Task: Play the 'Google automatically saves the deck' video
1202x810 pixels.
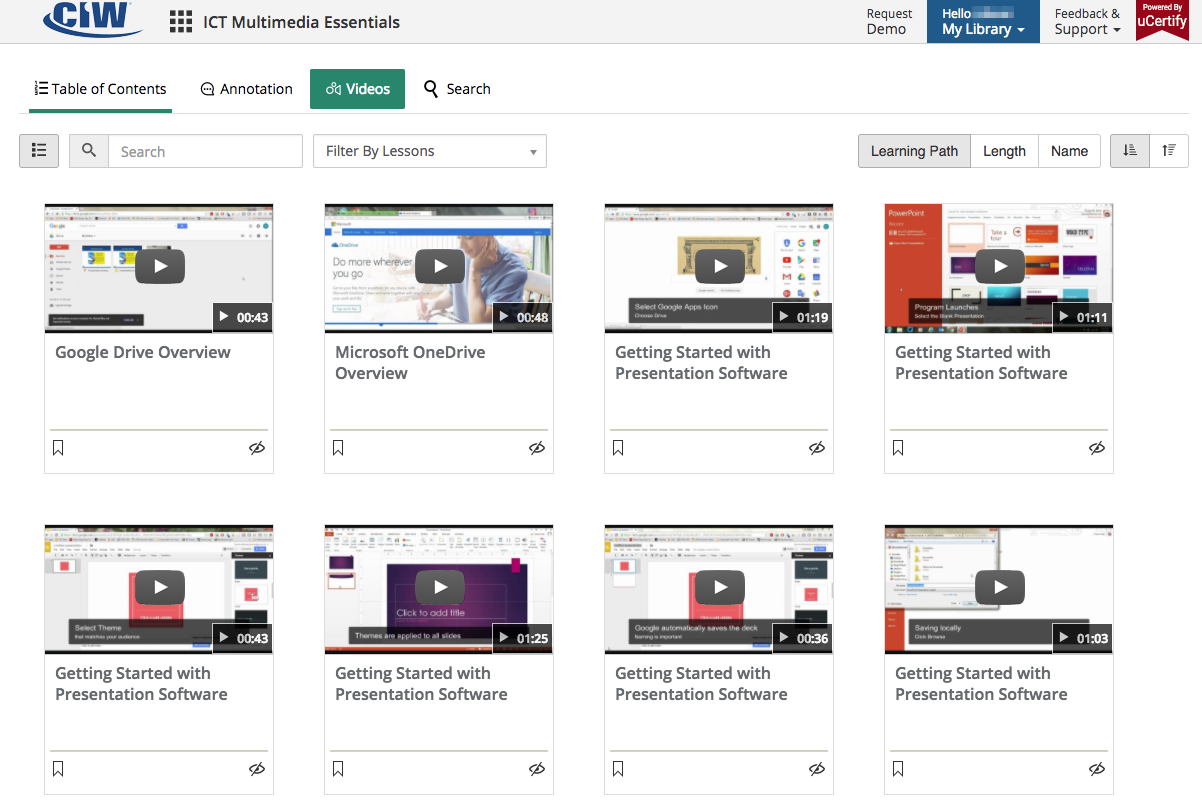Action: [x=720, y=587]
